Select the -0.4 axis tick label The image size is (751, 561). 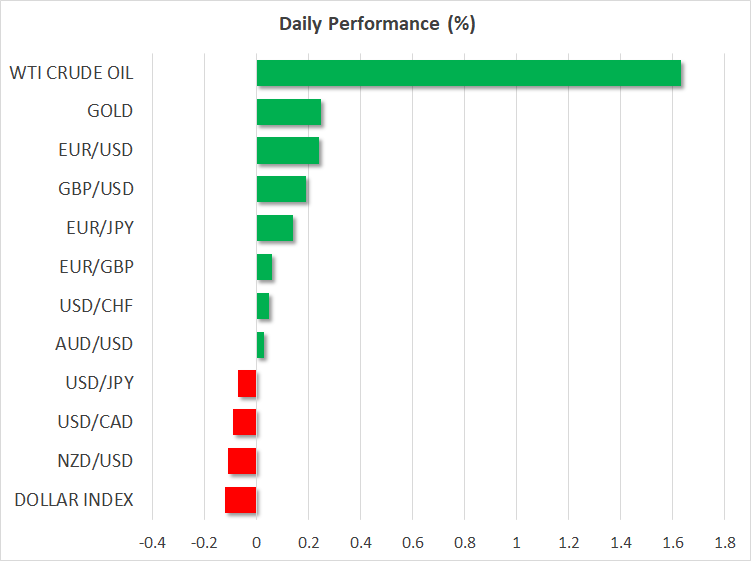[x=152, y=542]
